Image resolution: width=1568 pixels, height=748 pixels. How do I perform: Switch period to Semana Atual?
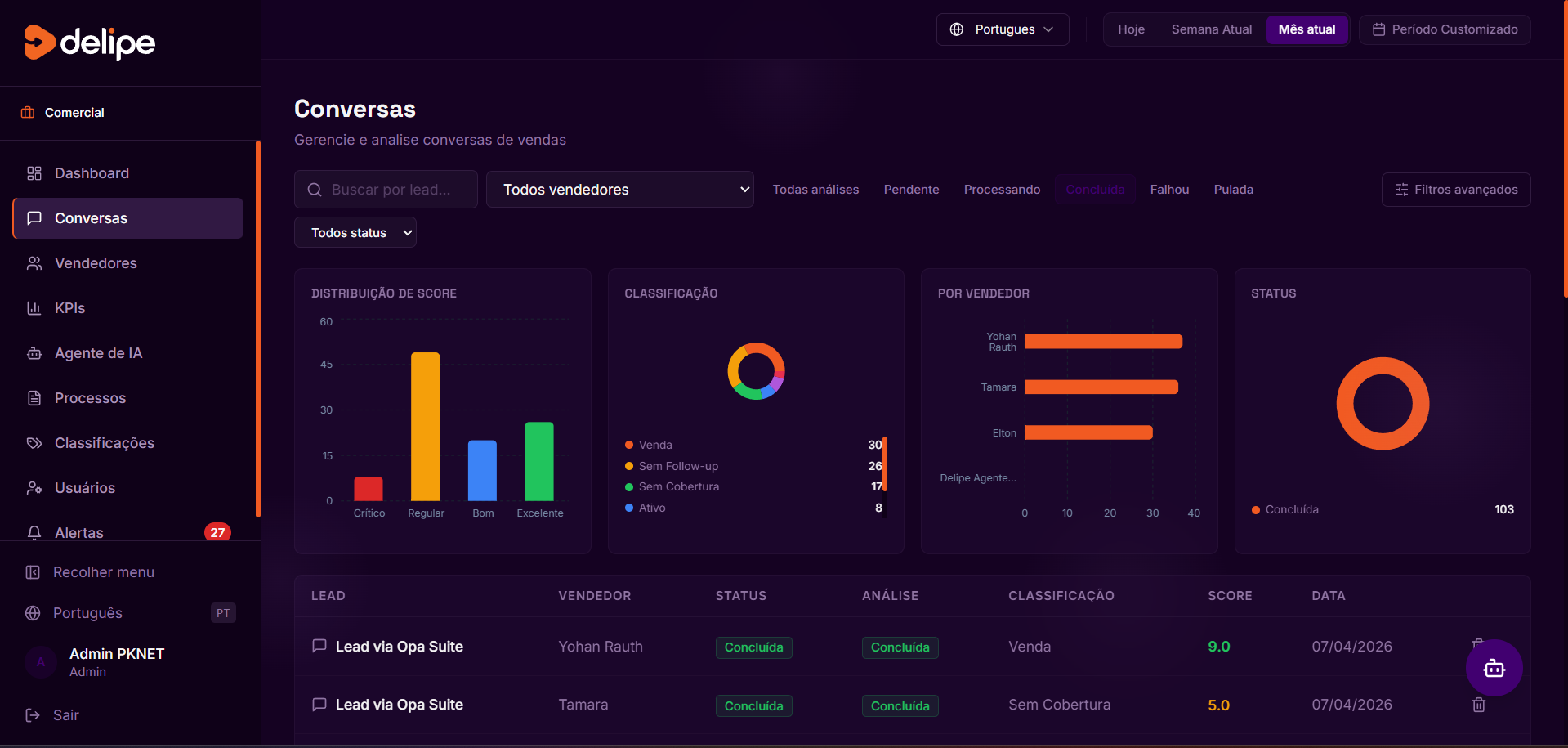click(1211, 29)
